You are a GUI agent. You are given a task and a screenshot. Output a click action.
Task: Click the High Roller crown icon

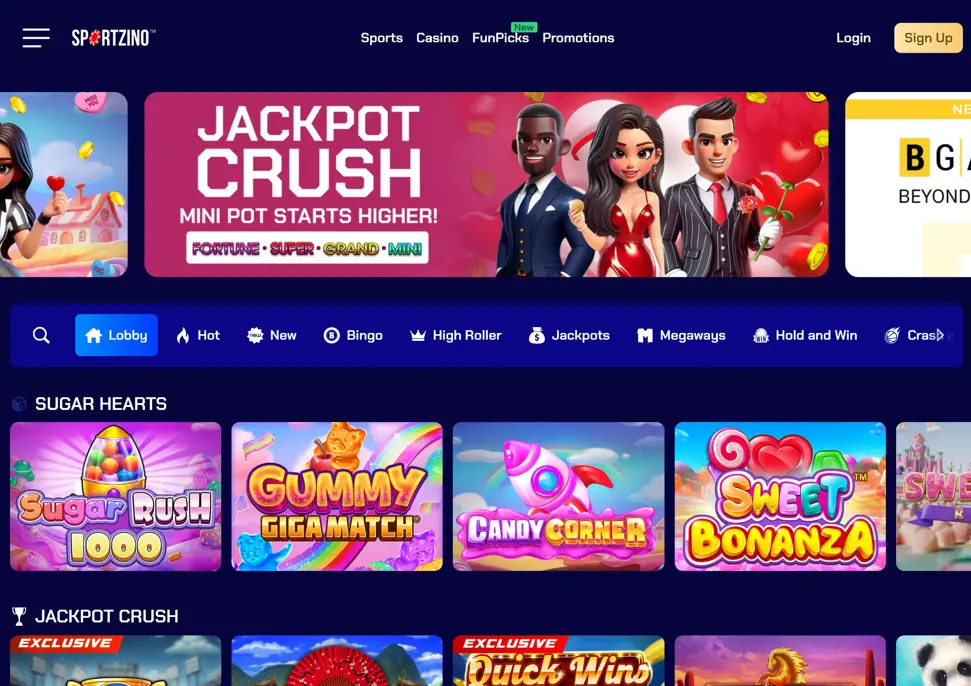point(418,335)
